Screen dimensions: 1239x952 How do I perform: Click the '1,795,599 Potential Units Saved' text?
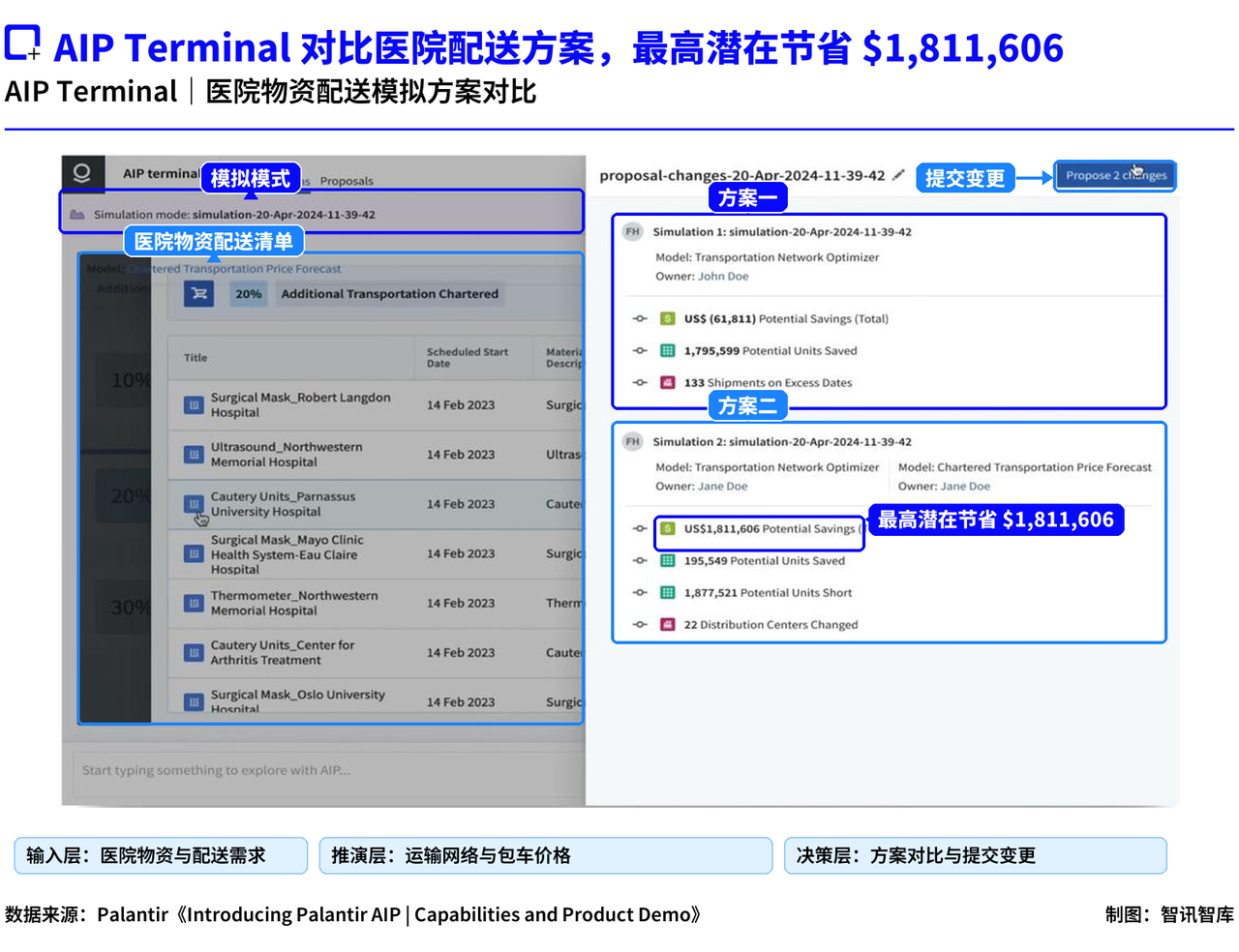tap(771, 350)
